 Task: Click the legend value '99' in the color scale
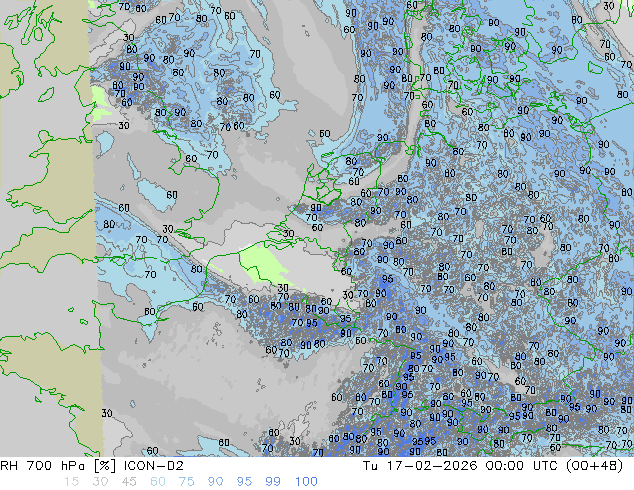pos(273,482)
